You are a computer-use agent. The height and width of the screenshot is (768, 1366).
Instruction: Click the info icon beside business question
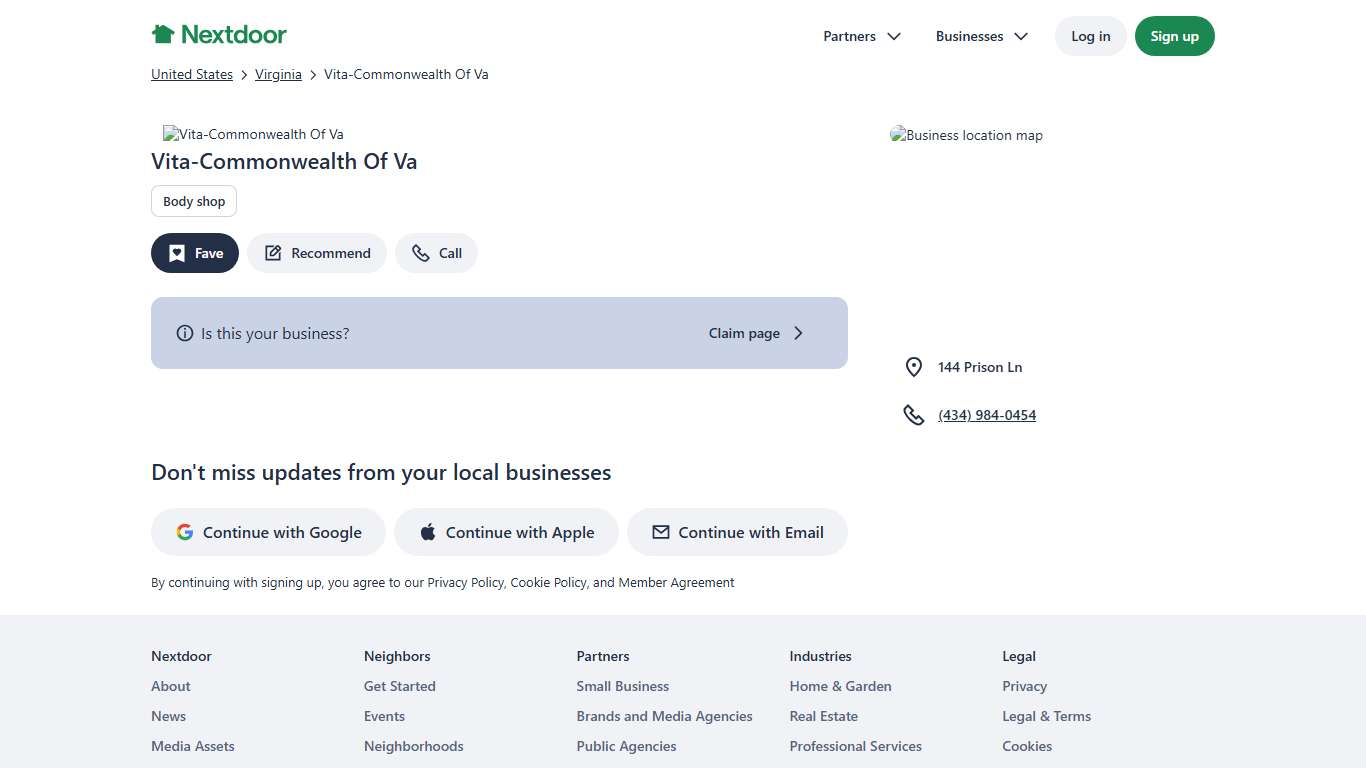pyautogui.click(x=184, y=334)
